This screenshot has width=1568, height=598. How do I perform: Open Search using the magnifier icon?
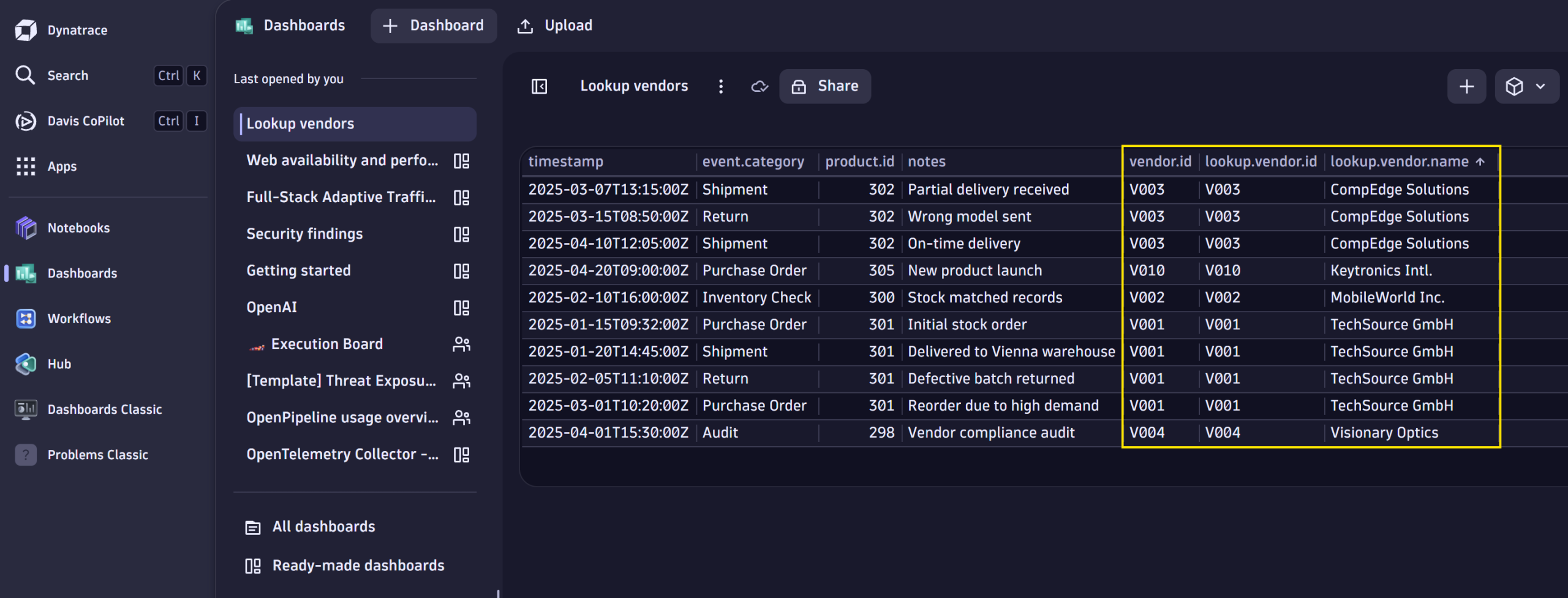click(25, 75)
